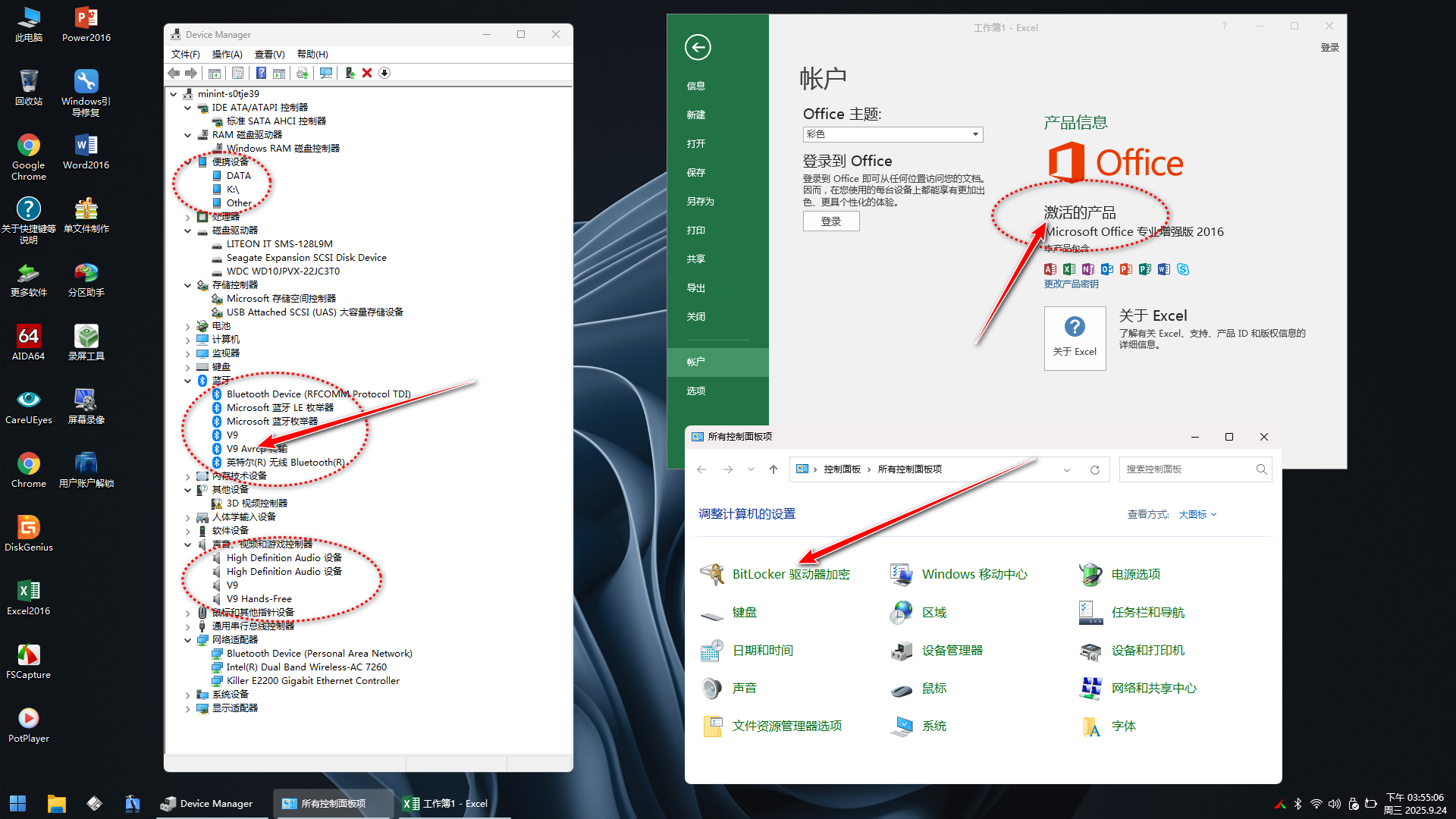Select 3D 视频控制器 under 其他设备

pos(256,504)
